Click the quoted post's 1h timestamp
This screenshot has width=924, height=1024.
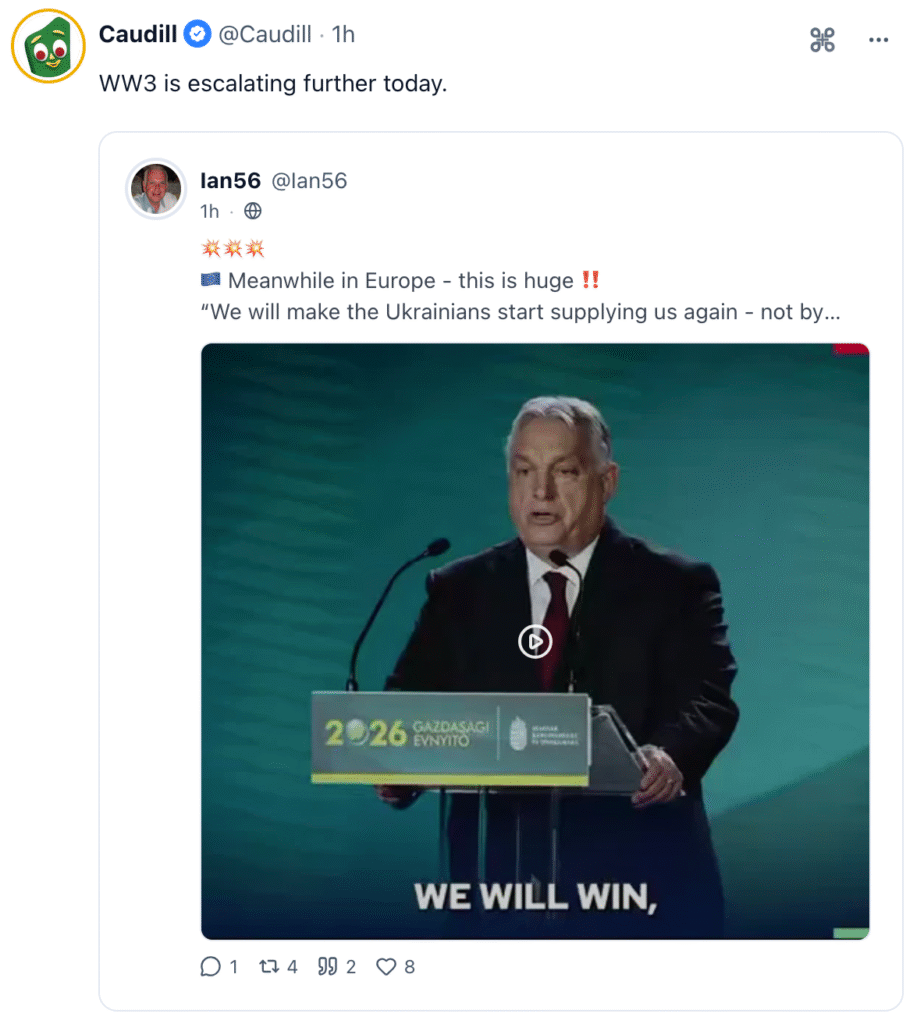coord(209,211)
